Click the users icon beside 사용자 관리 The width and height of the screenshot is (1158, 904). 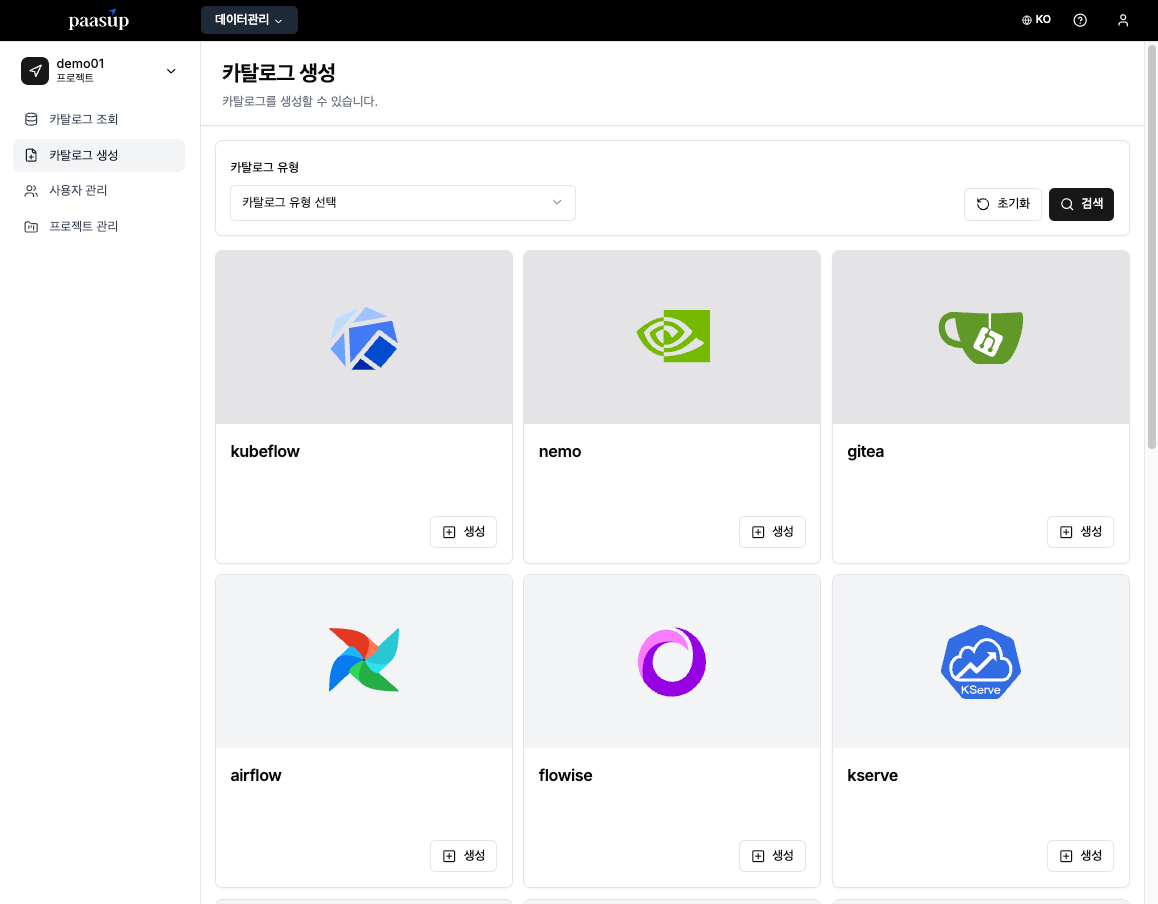[x=31, y=191]
